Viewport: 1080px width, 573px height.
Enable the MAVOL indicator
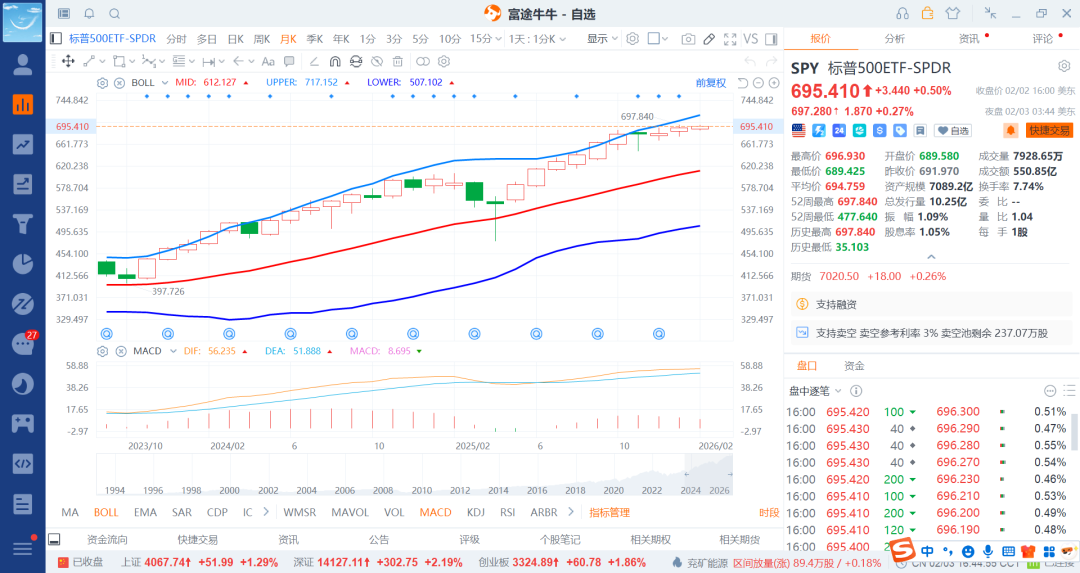(350, 512)
